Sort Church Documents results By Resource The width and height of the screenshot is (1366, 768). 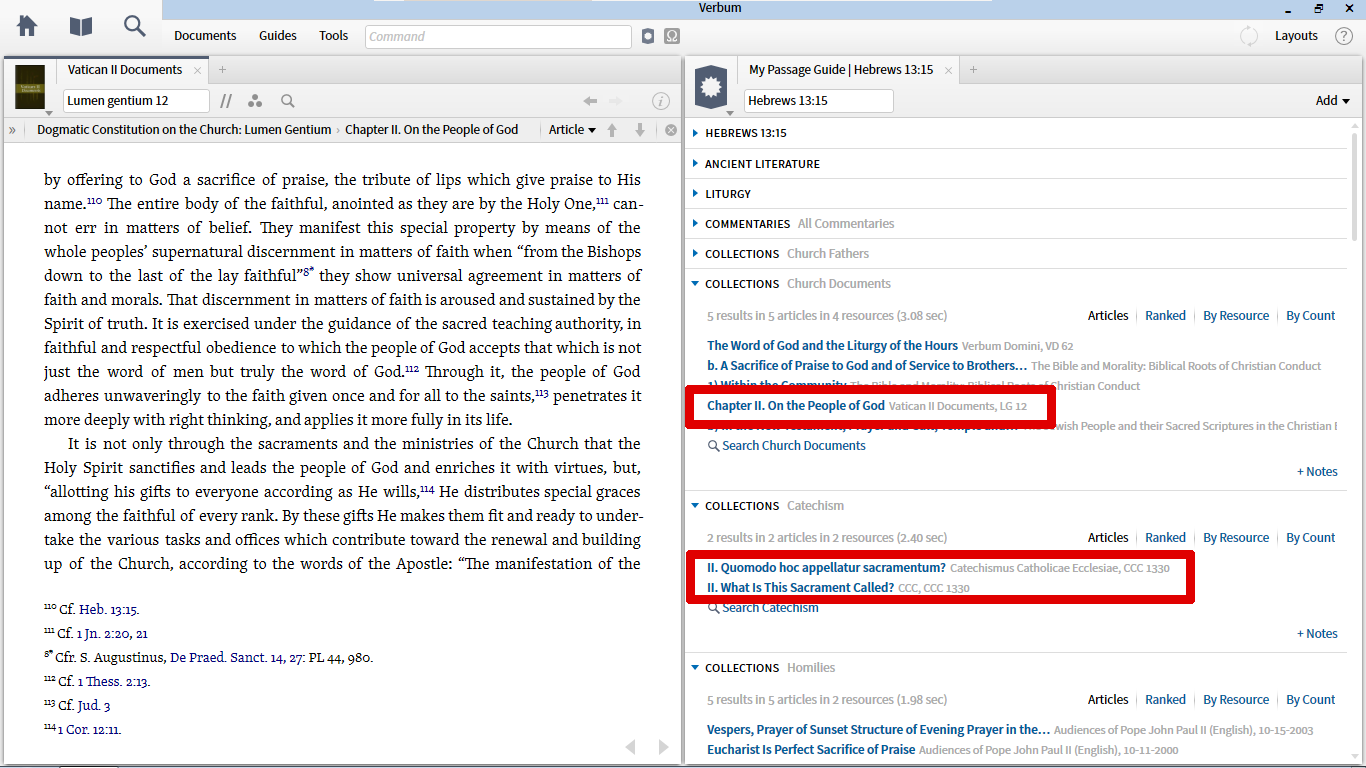pyautogui.click(x=1236, y=315)
